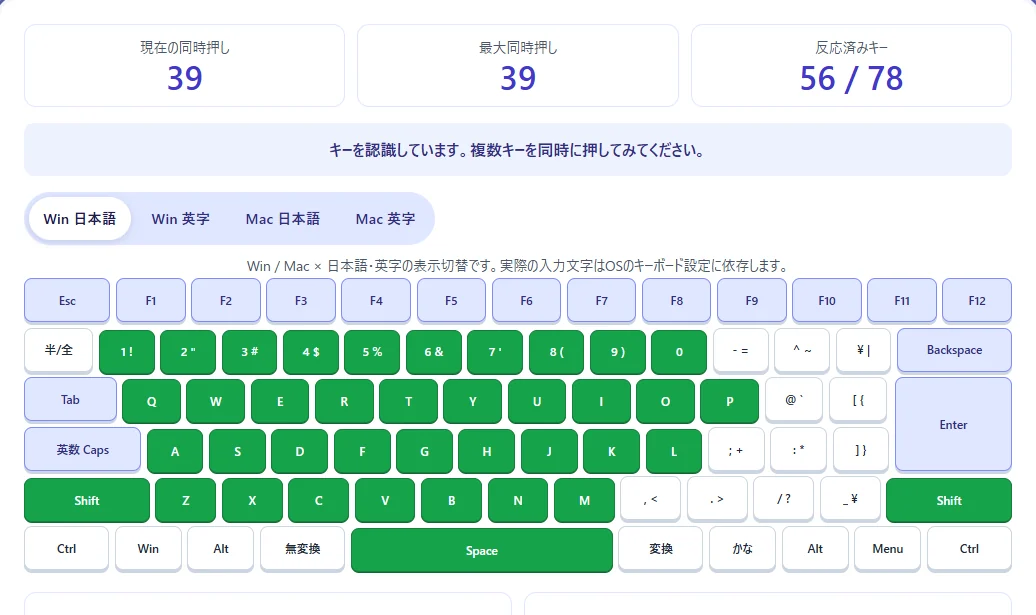Image resolution: width=1036 pixels, height=615 pixels.
Task: Click the @ ` key
Action: [x=794, y=400]
